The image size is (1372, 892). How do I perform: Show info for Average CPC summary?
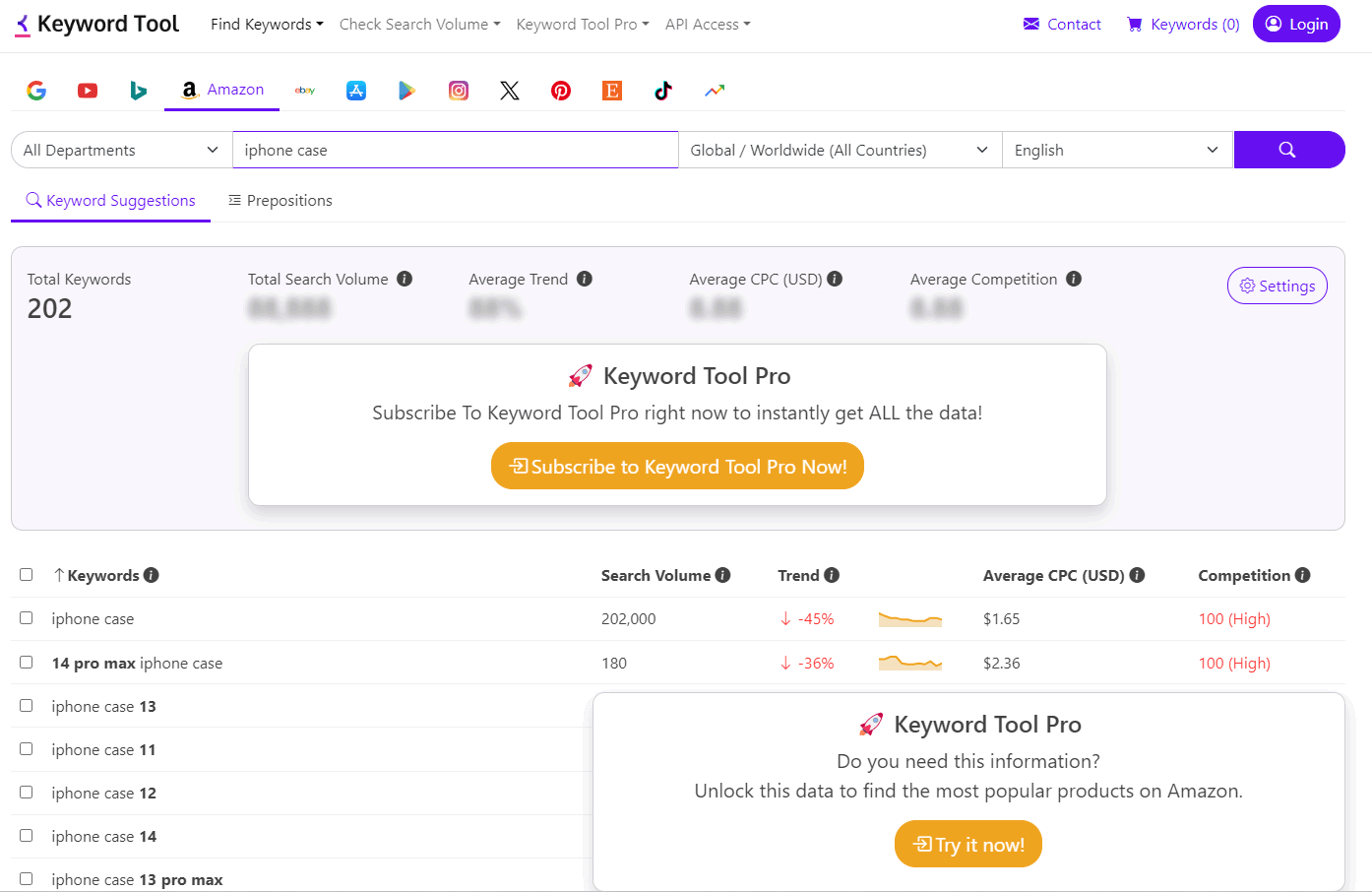(x=835, y=279)
